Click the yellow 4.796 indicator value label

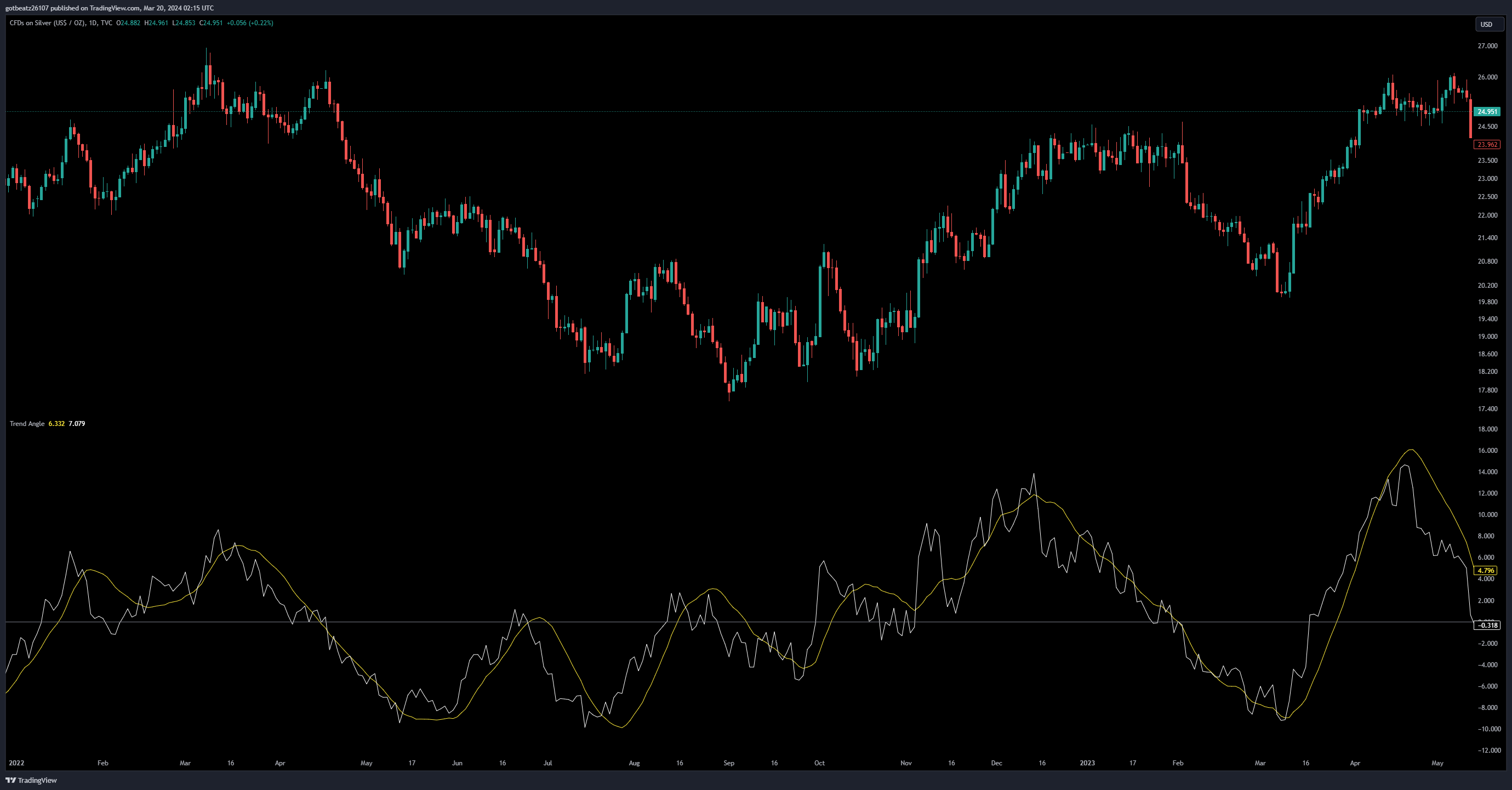coord(1486,570)
